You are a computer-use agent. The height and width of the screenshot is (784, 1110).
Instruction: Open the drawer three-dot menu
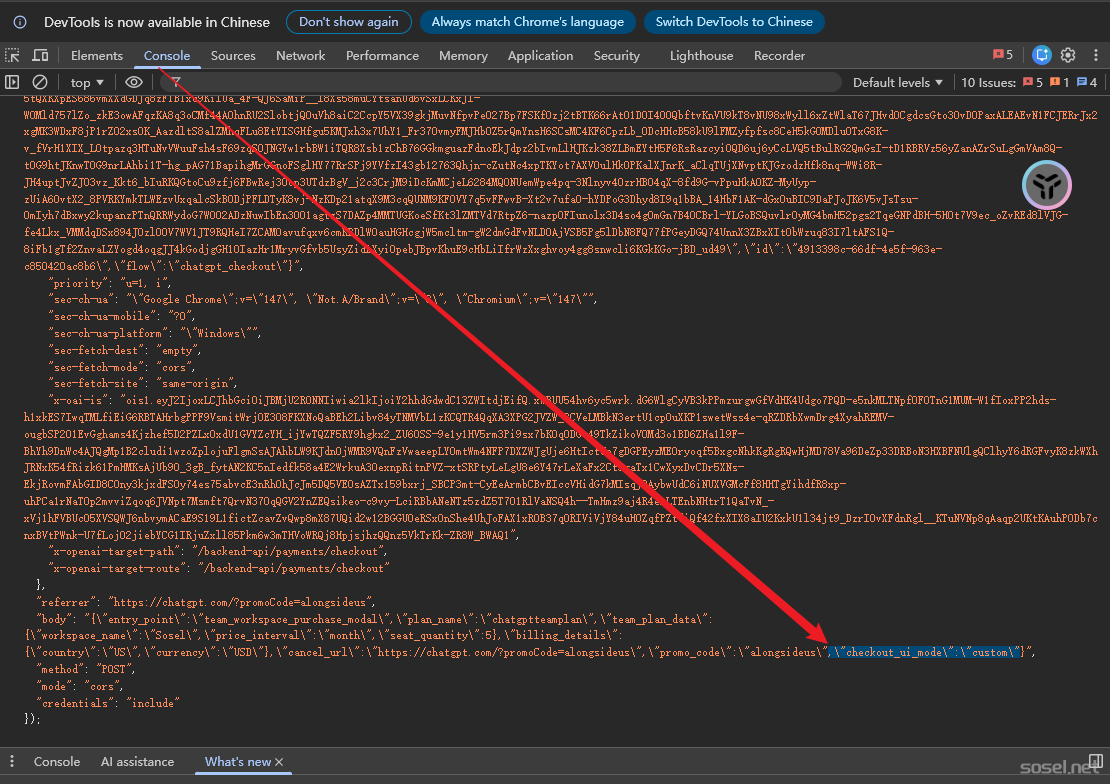pyautogui.click(x=12, y=761)
